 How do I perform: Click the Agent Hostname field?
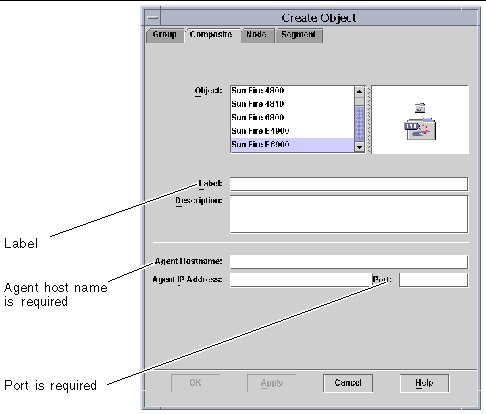[x=349, y=262]
